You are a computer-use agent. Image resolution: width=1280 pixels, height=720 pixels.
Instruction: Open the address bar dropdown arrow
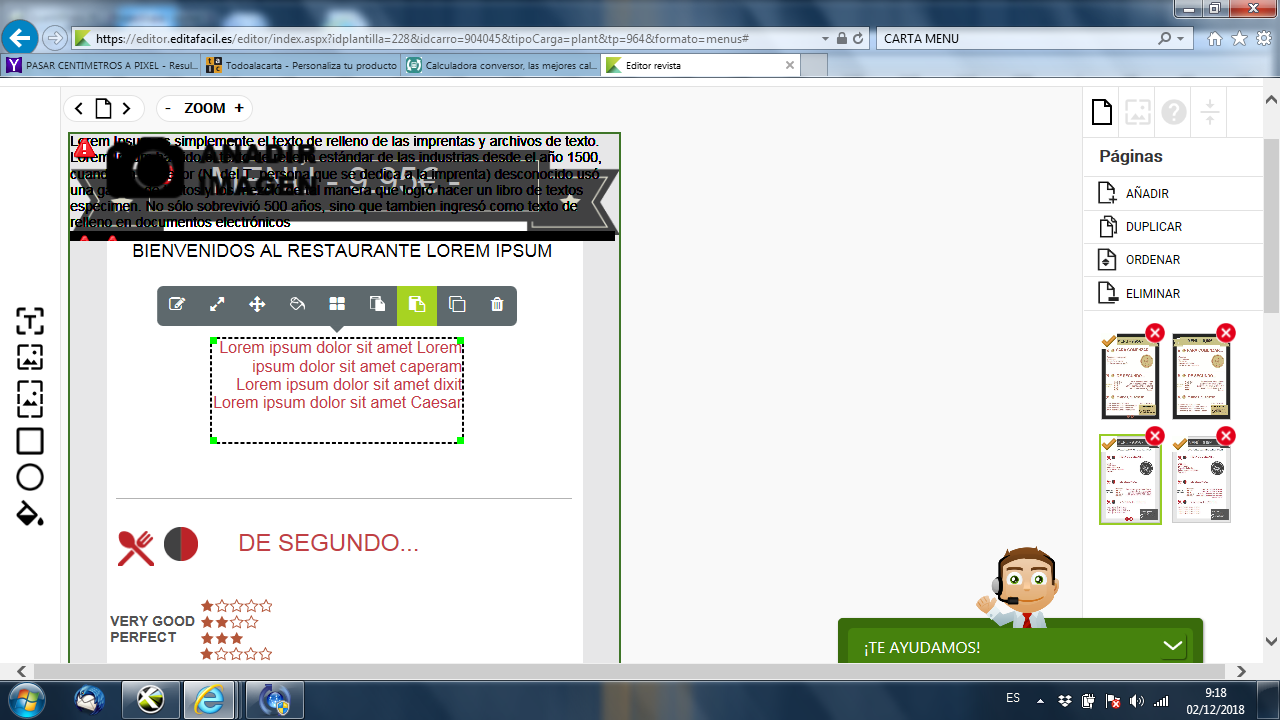coord(825,39)
